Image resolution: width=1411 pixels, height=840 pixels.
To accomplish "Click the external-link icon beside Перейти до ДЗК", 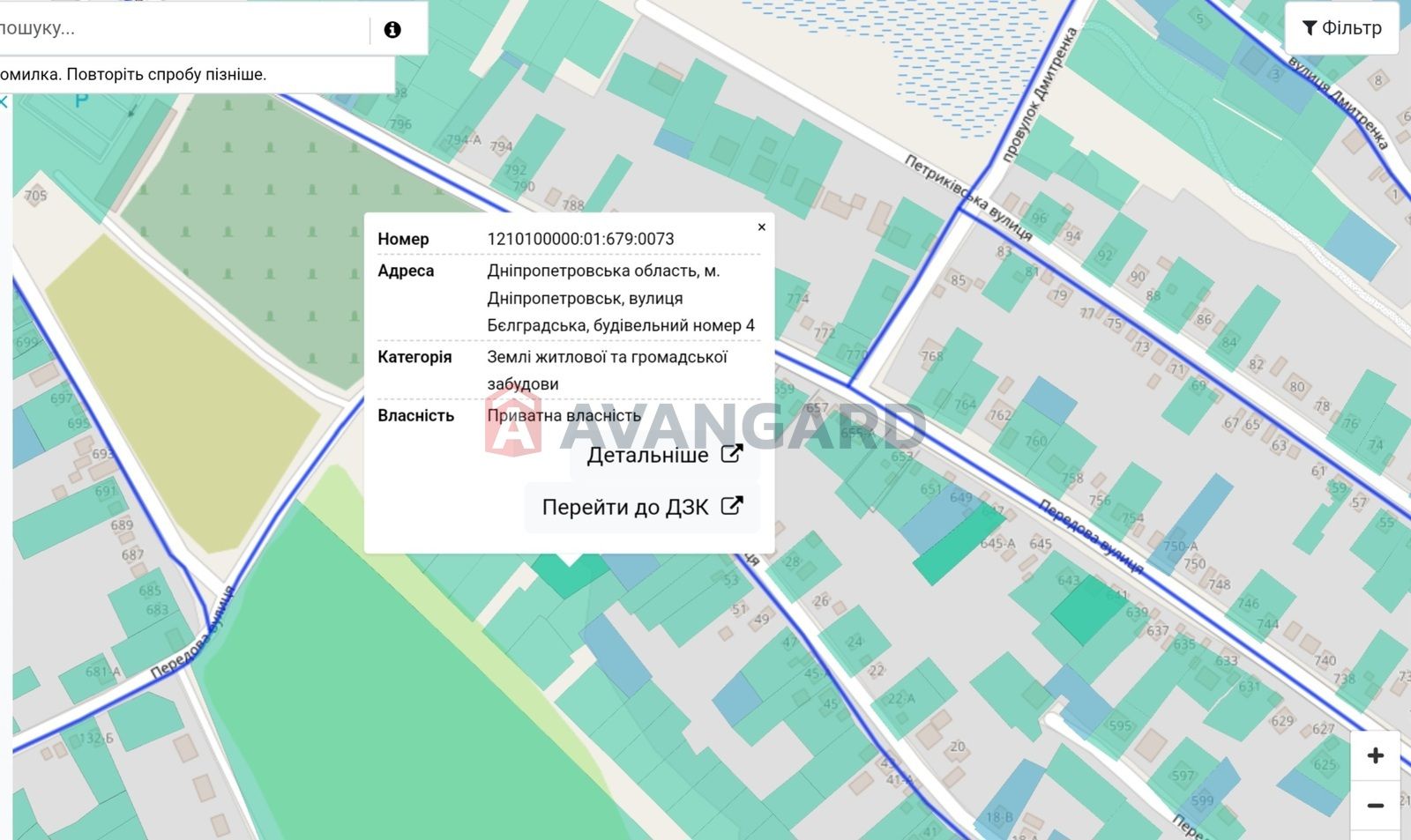I will tap(732, 506).
